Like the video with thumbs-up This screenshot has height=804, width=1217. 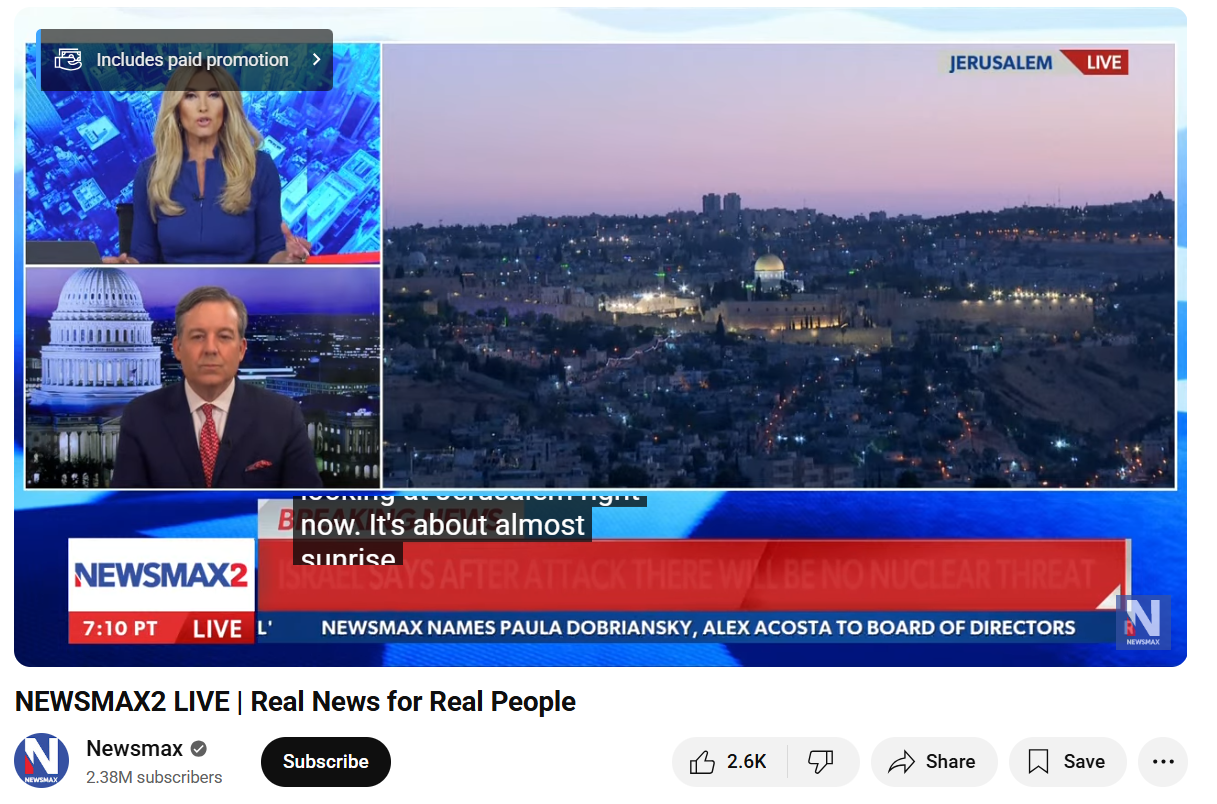[x=728, y=762]
